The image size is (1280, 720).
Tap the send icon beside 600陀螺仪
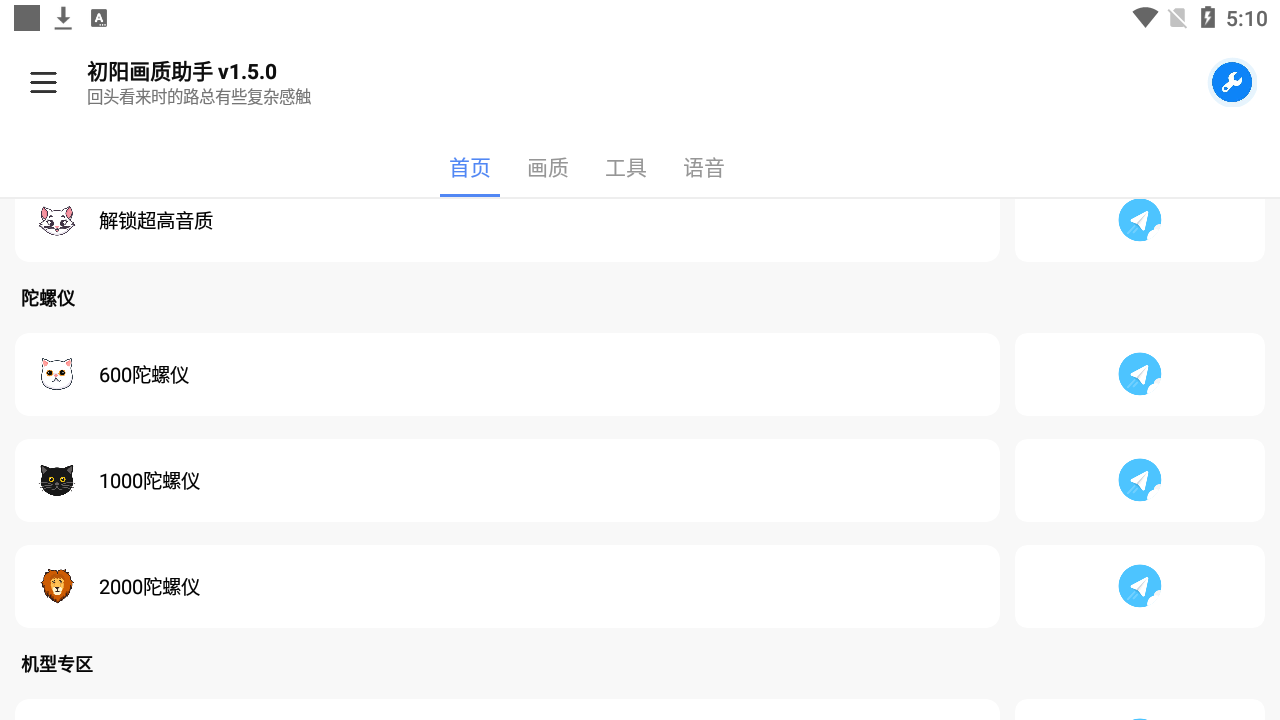(x=1140, y=374)
